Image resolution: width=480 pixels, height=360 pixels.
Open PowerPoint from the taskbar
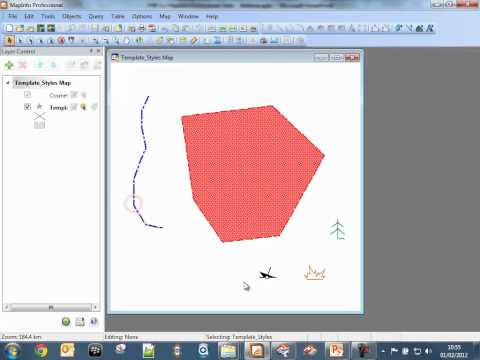click(x=336, y=351)
